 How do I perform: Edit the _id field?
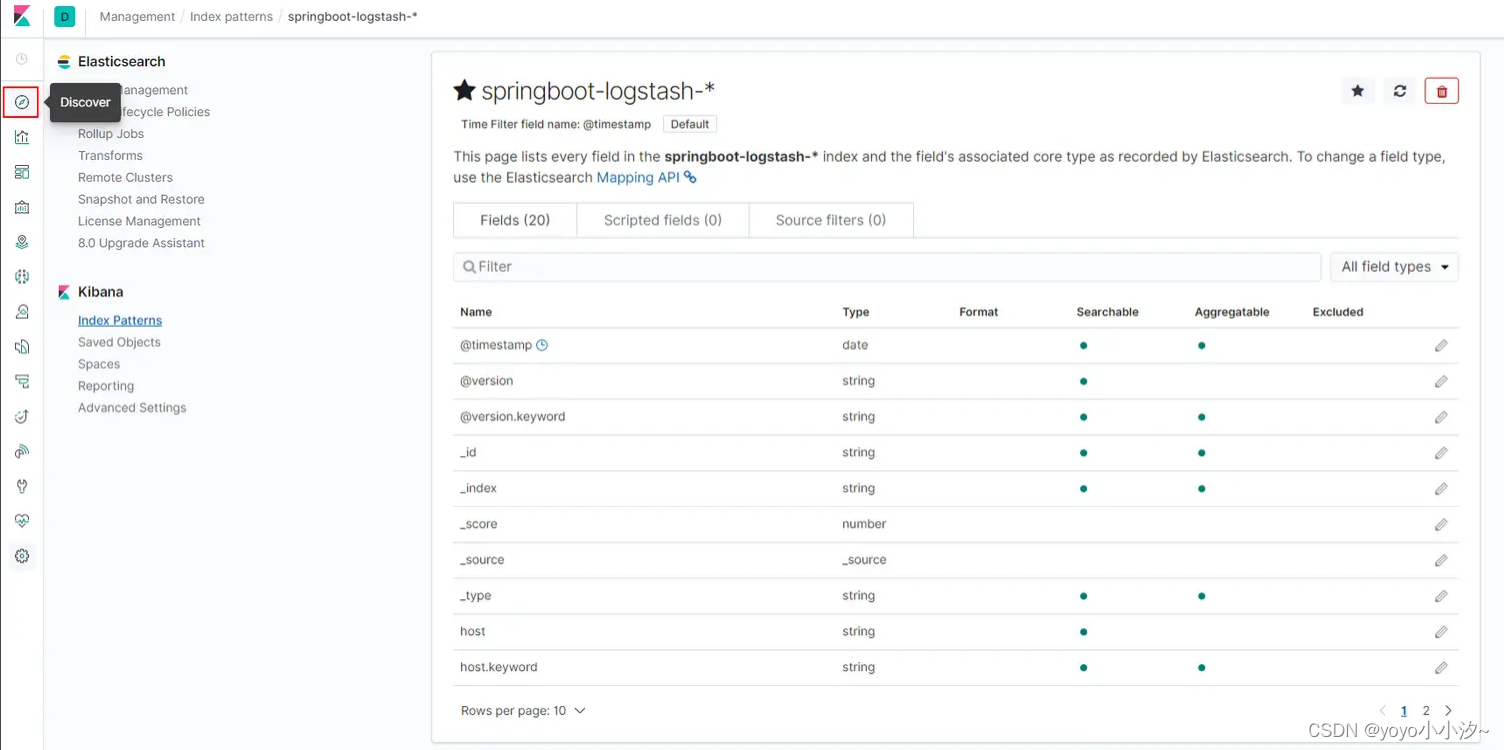coord(1441,453)
